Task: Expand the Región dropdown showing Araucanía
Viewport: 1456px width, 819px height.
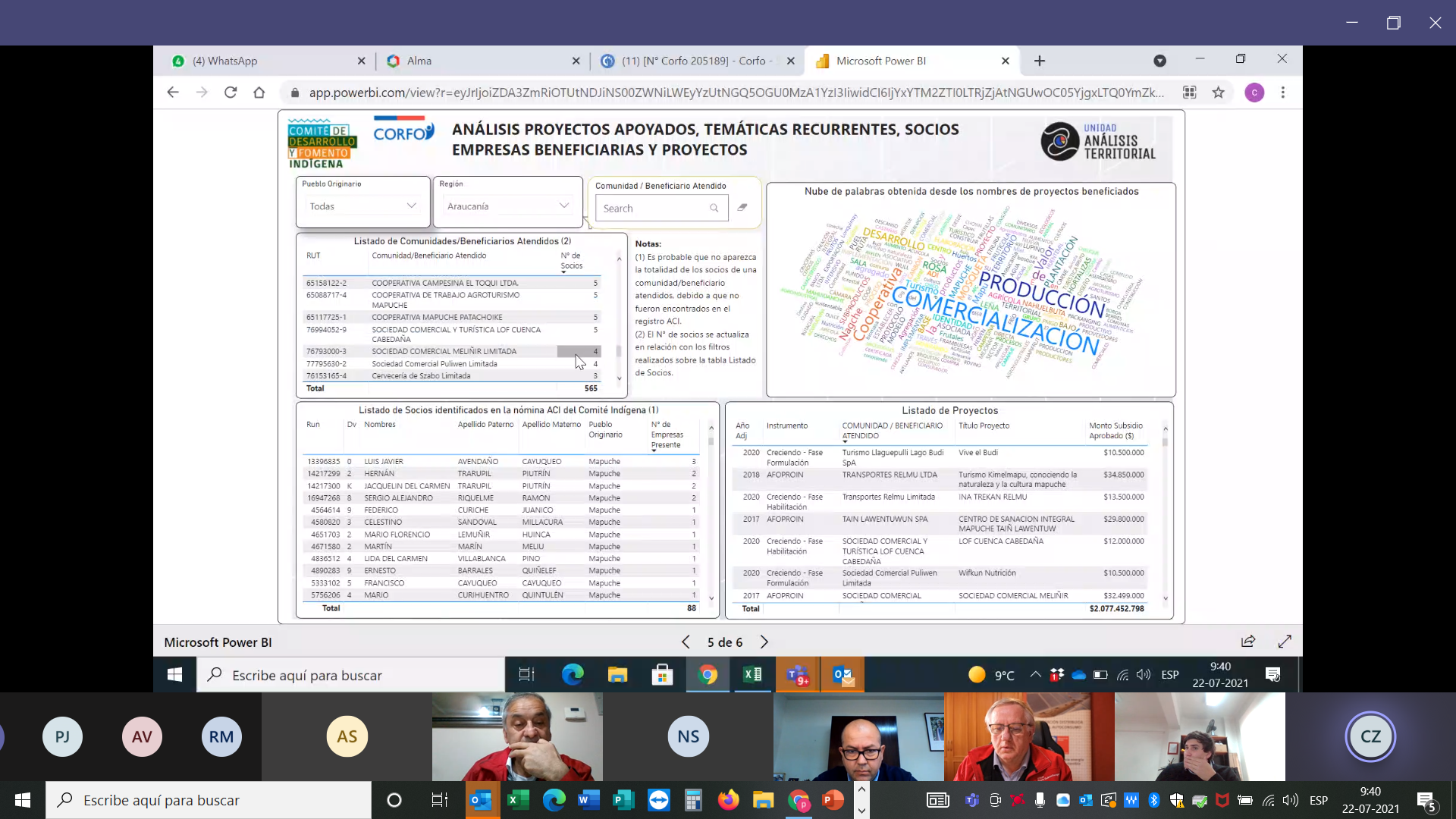Action: tap(563, 206)
